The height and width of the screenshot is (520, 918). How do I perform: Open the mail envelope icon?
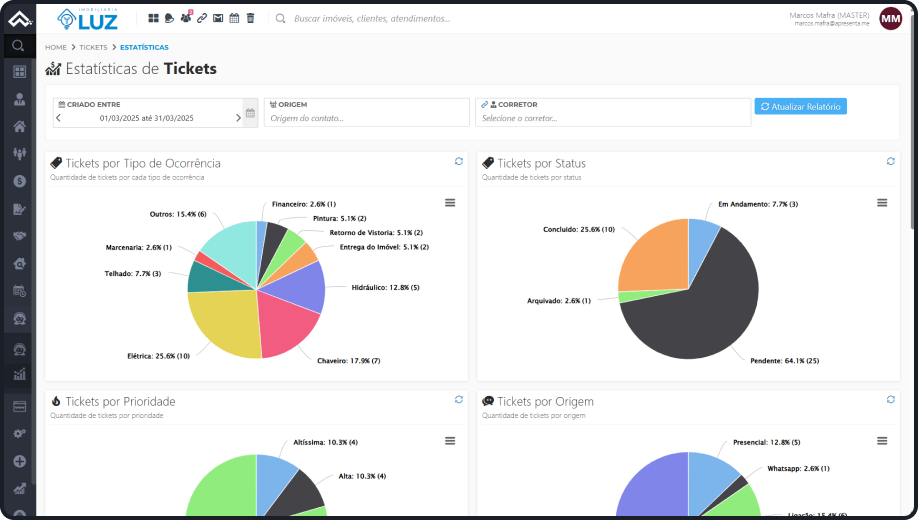[218, 18]
